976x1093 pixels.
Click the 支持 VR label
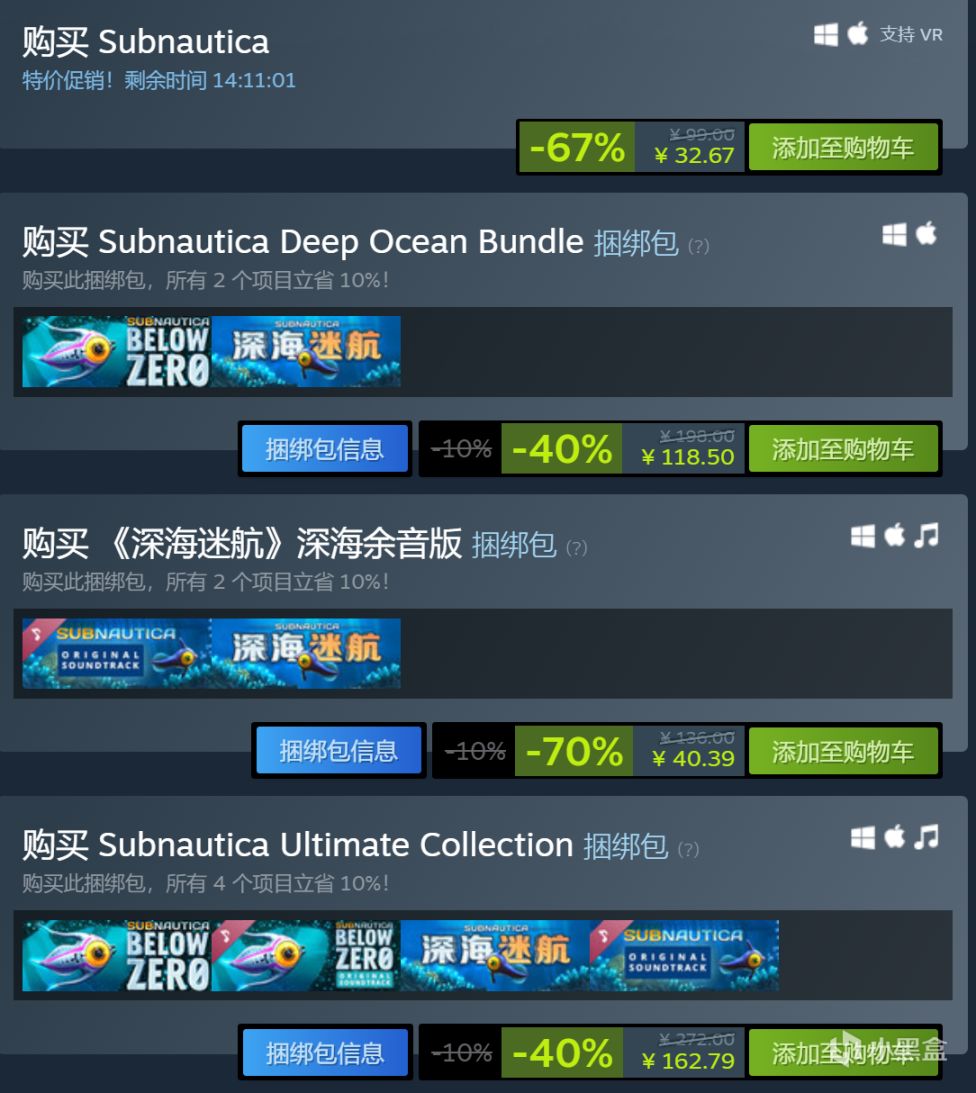point(910,34)
